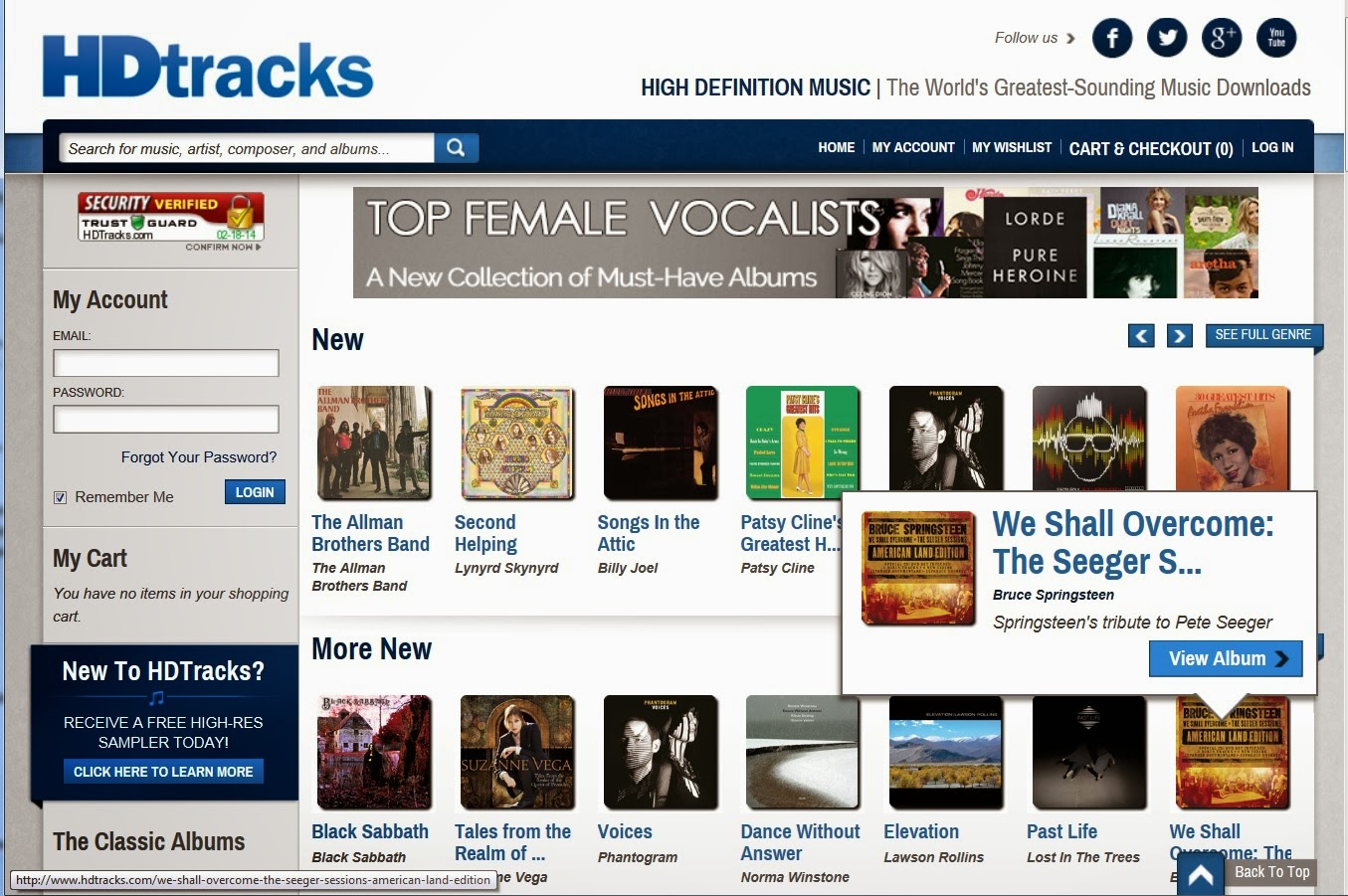Click Bruce Springsteen artist name in popup
This screenshot has width=1348, height=896.
point(1054,595)
